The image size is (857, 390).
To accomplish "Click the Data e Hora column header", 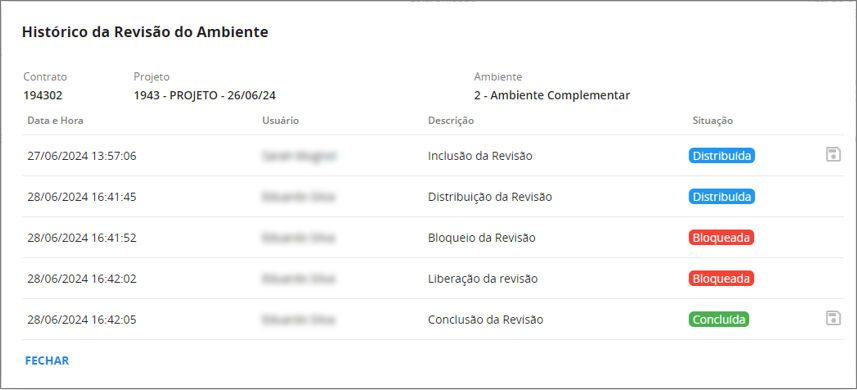I will point(55,121).
